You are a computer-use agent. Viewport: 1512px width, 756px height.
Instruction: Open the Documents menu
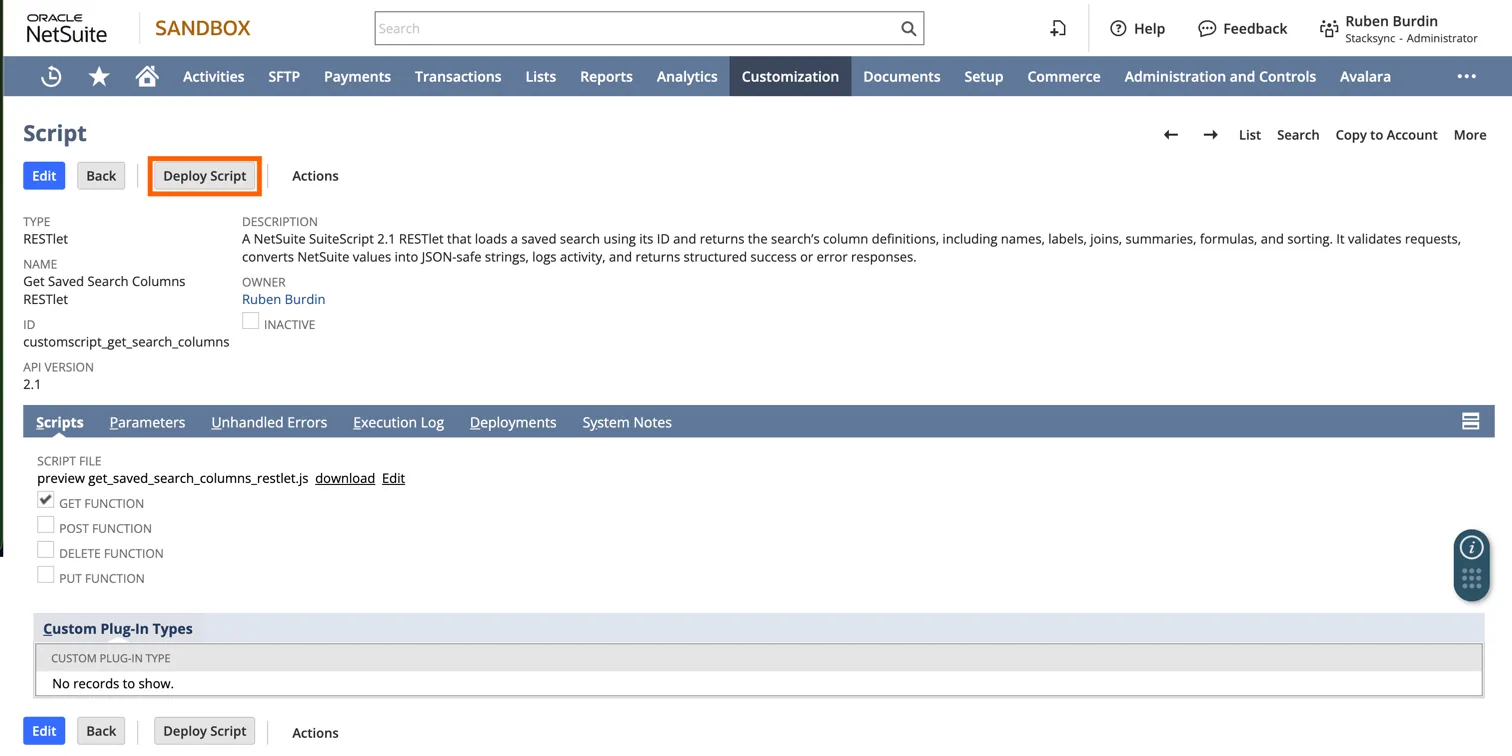point(902,76)
